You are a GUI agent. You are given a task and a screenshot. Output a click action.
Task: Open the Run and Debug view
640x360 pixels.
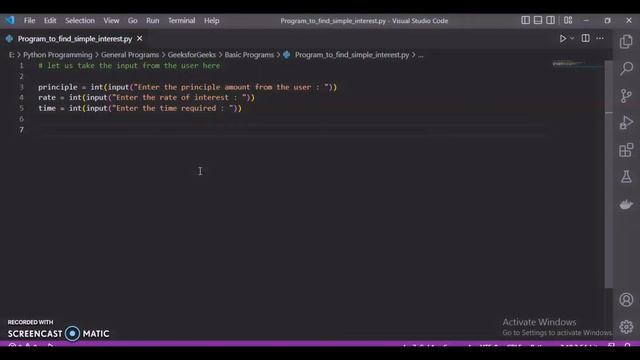[x=626, y=122]
